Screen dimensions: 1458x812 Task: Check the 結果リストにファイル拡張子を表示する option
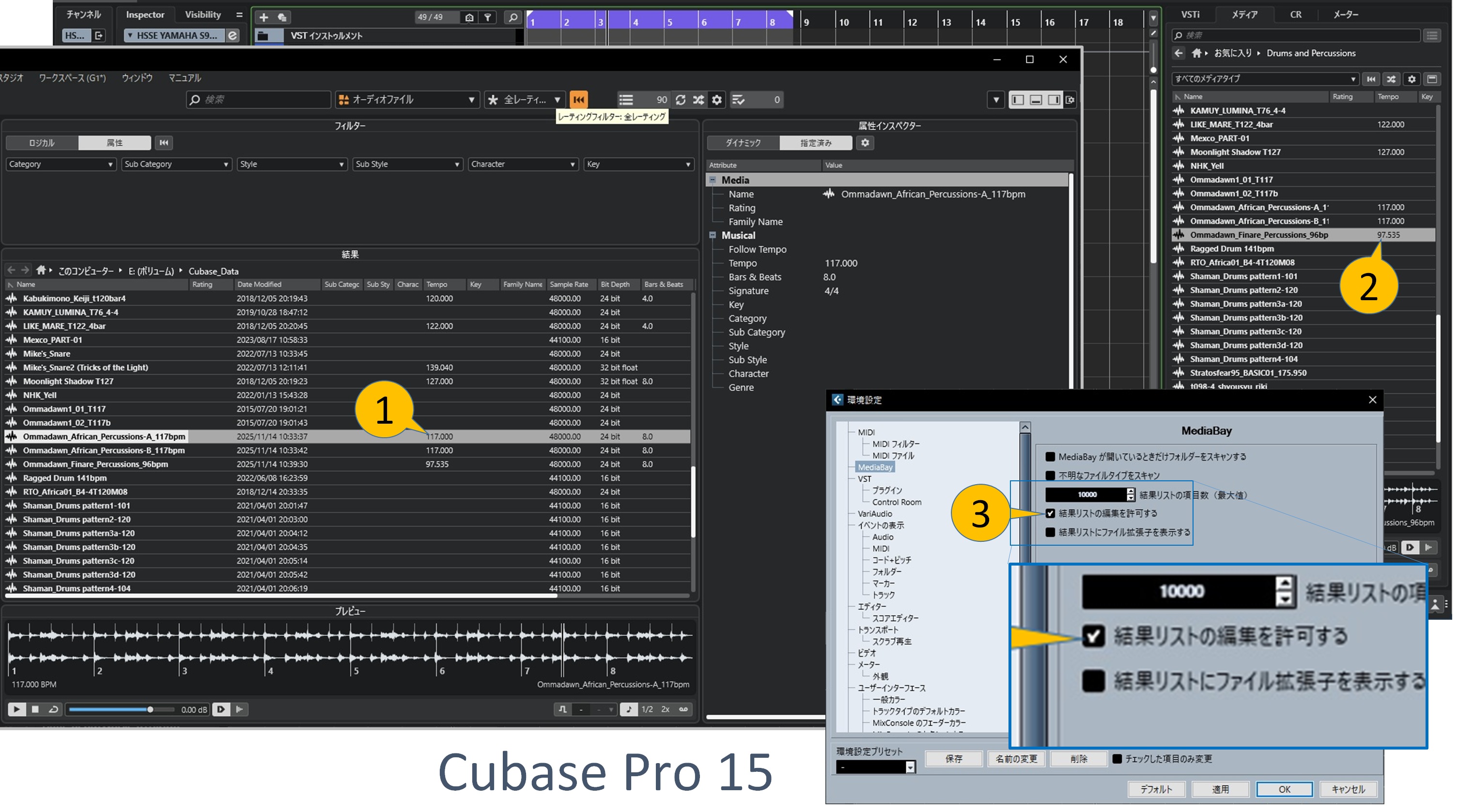[1051, 532]
